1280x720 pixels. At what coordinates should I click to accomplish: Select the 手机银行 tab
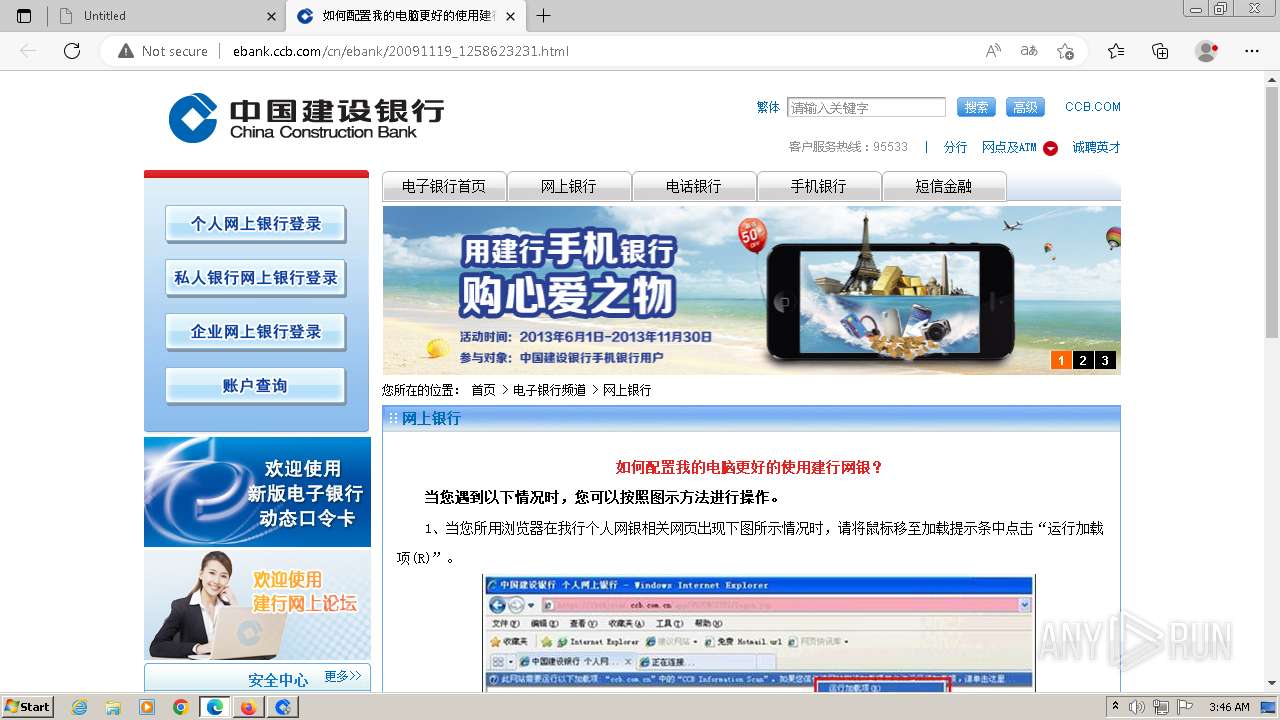coord(819,186)
